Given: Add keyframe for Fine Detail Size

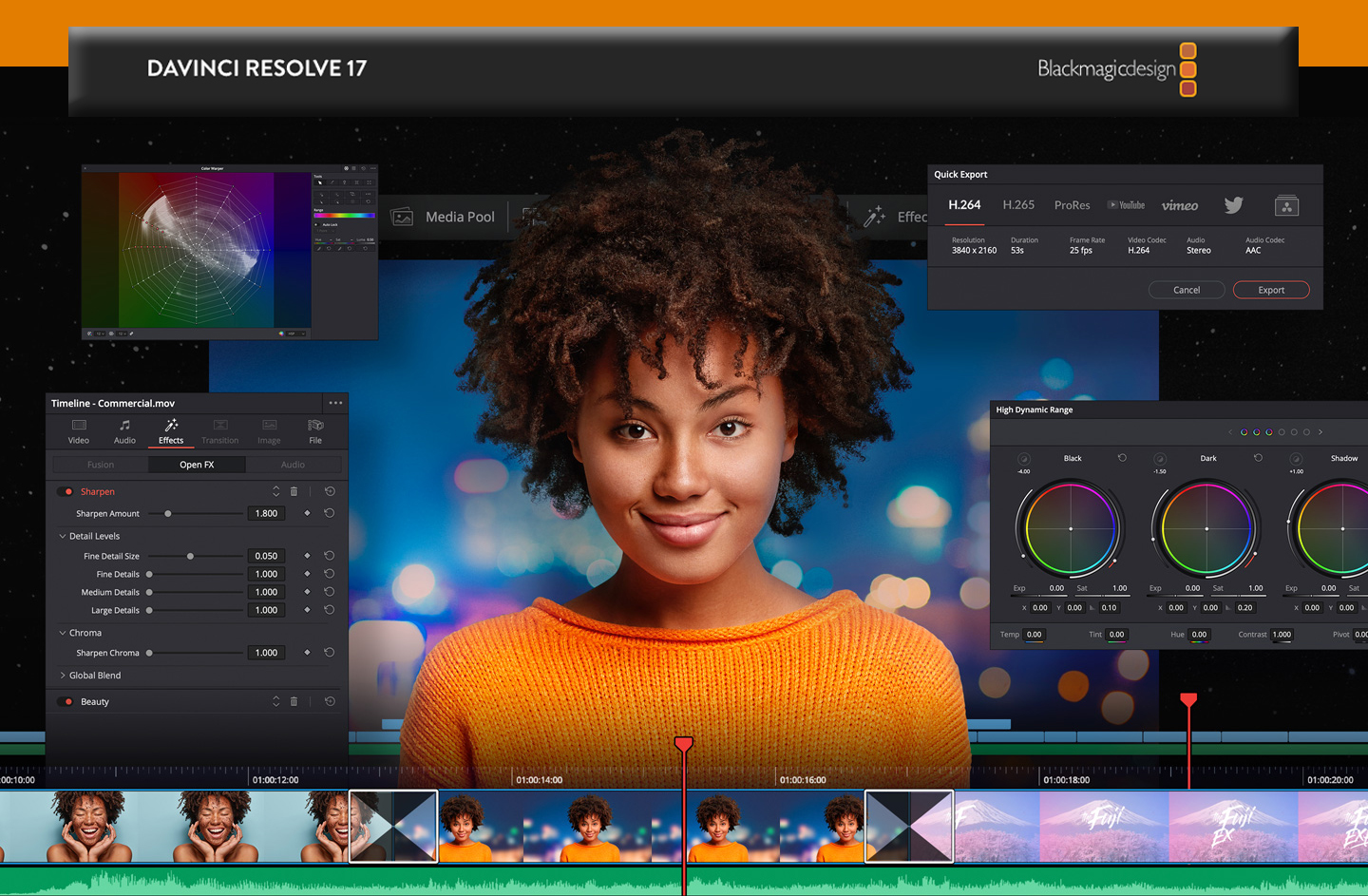Looking at the screenshot, I should pyautogui.click(x=307, y=556).
